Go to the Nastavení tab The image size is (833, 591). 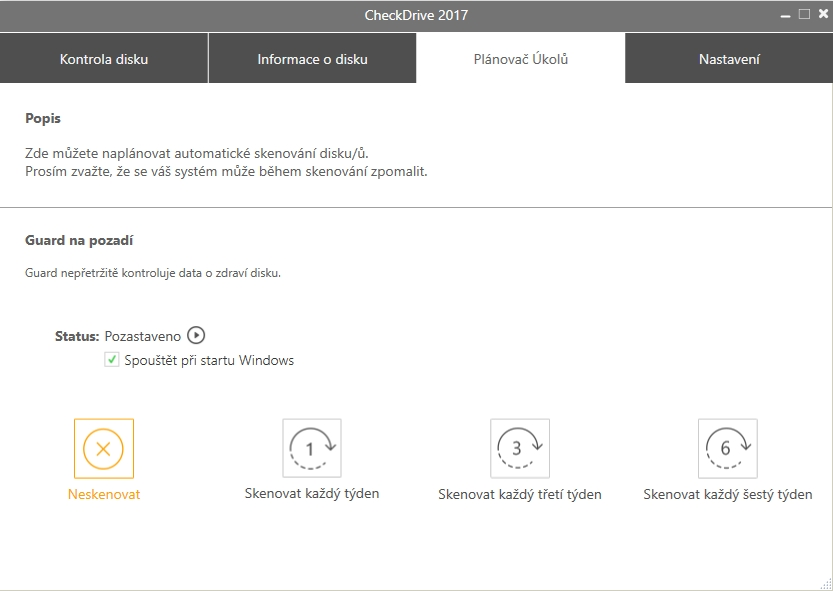[729, 58]
